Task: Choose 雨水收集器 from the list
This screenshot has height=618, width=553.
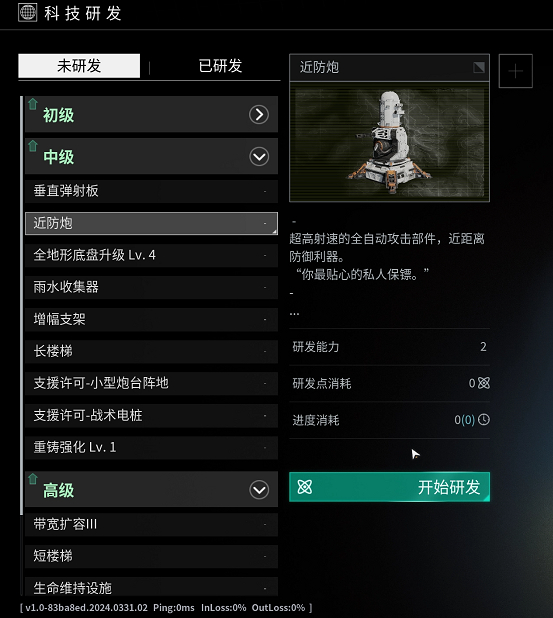Action: (x=151, y=287)
